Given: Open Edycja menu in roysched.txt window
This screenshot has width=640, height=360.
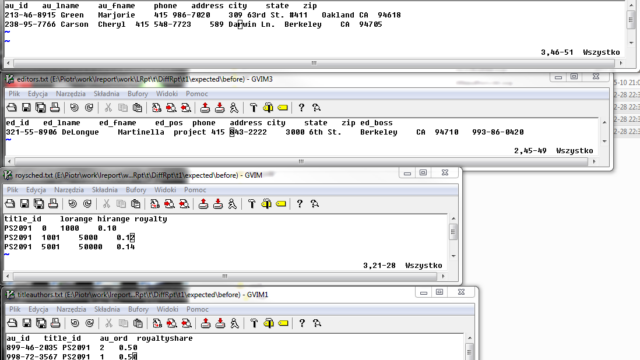Looking at the screenshot, I should point(36,190).
